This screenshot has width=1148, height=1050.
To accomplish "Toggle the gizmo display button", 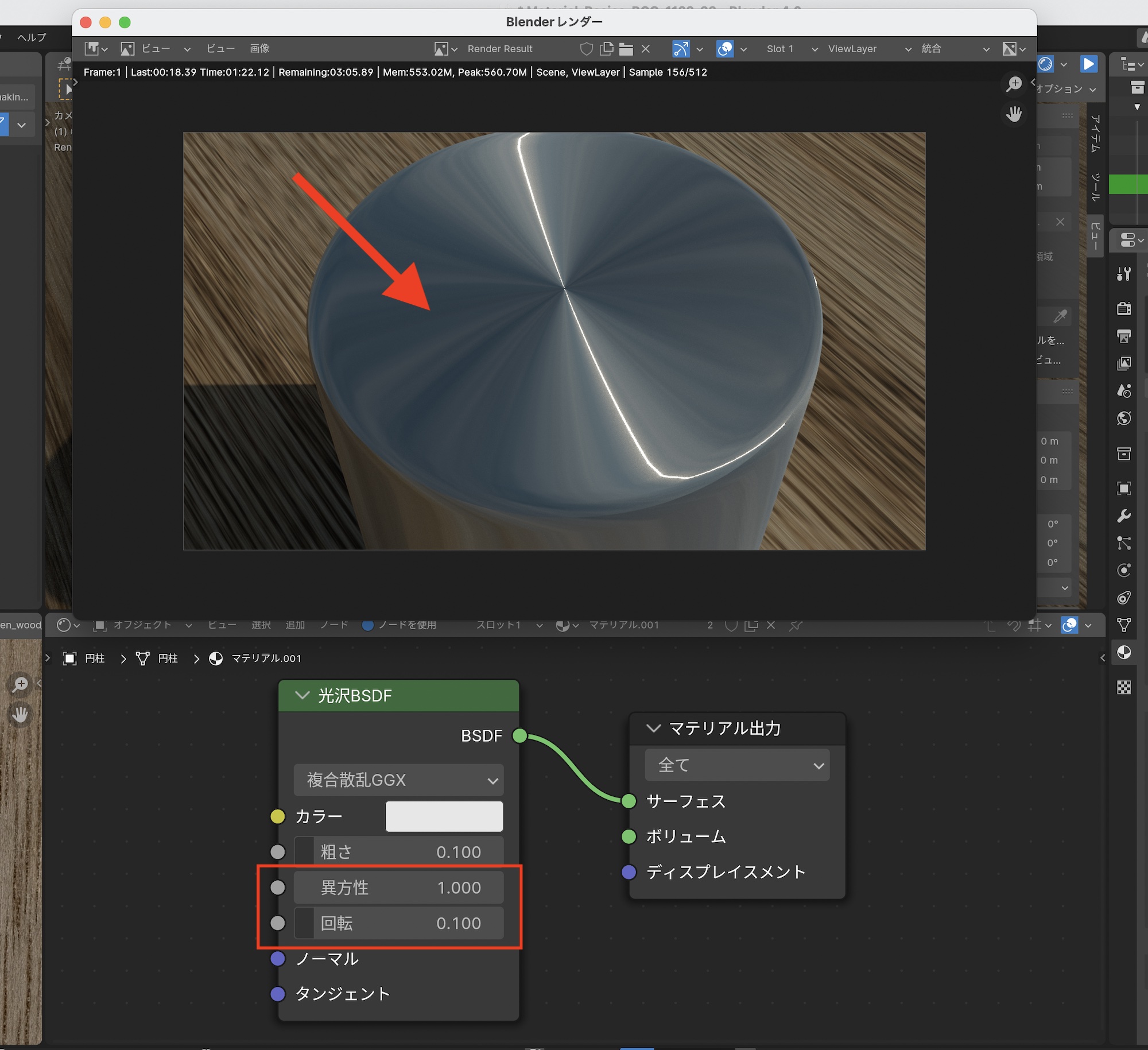I will (681, 49).
